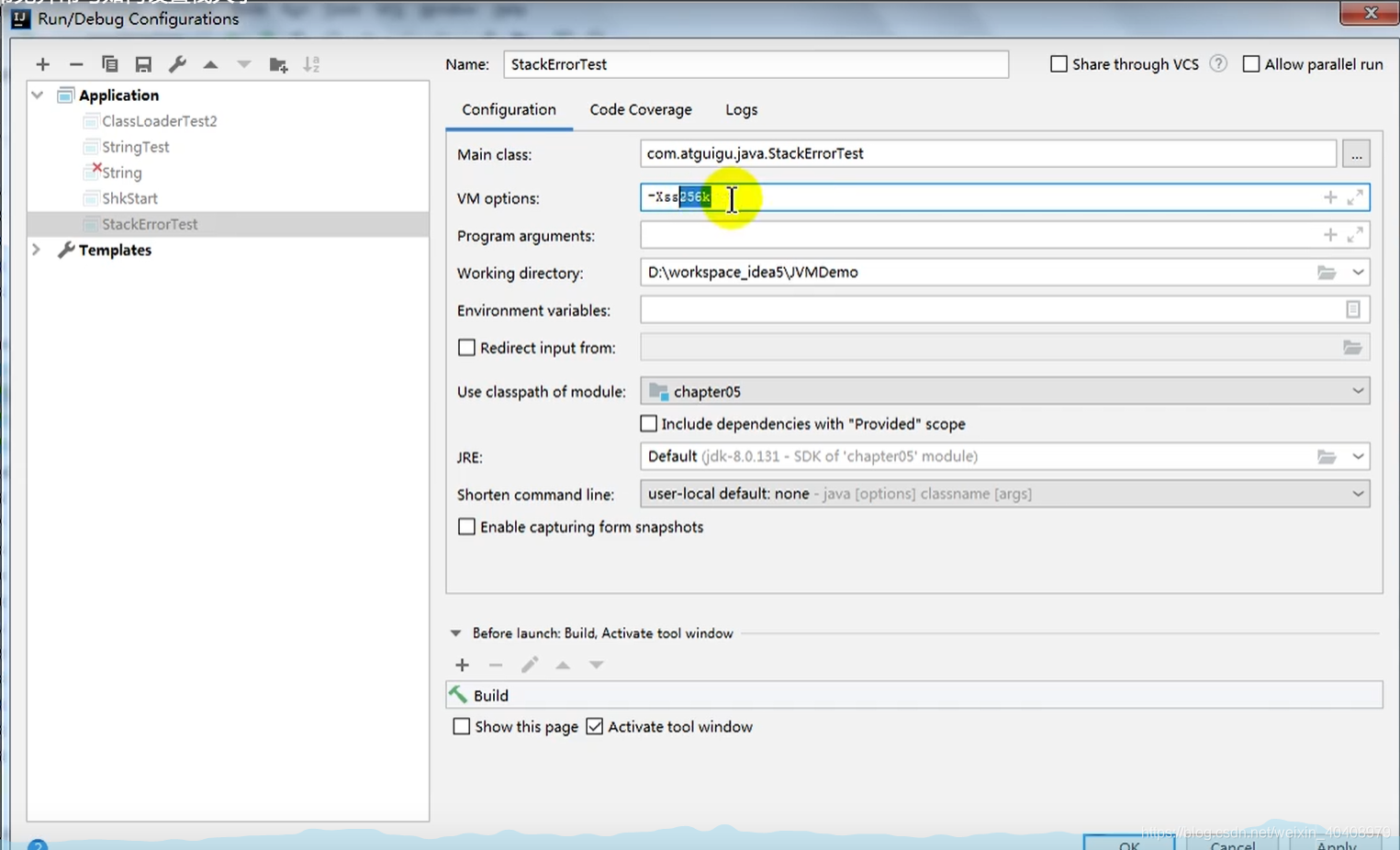Move configuration up in the list
The width and height of the screenshot is (1400, 850).
click(210, 64)
